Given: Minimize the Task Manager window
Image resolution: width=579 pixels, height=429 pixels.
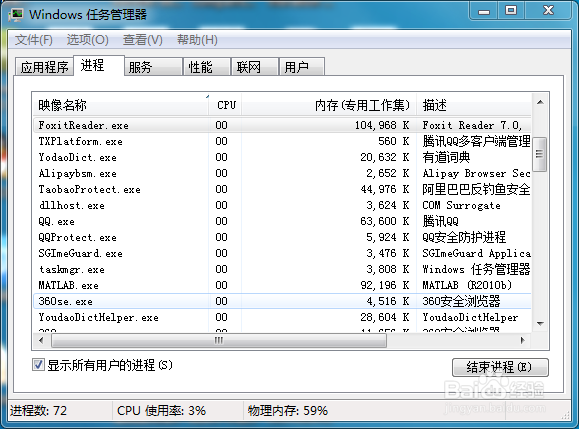Looking at the screenshot, I should (484, 11).
